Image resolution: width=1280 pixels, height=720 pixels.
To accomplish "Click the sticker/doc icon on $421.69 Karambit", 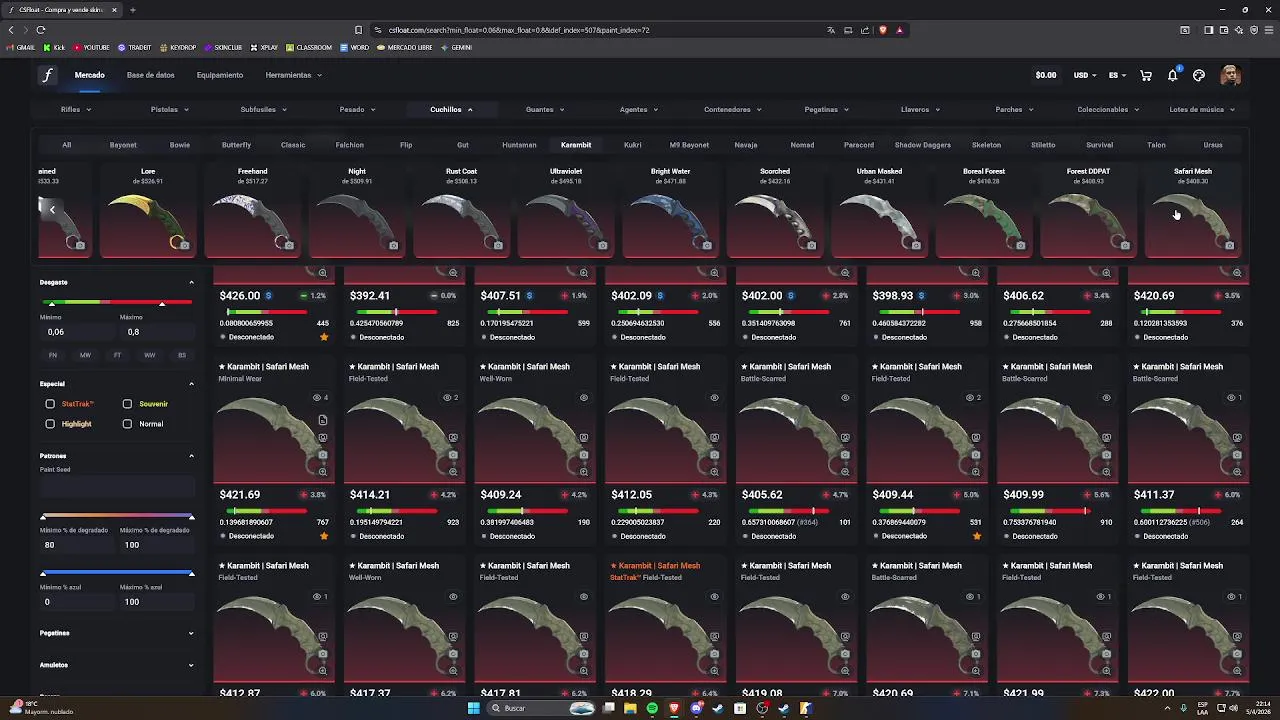I will coord(323,421).
